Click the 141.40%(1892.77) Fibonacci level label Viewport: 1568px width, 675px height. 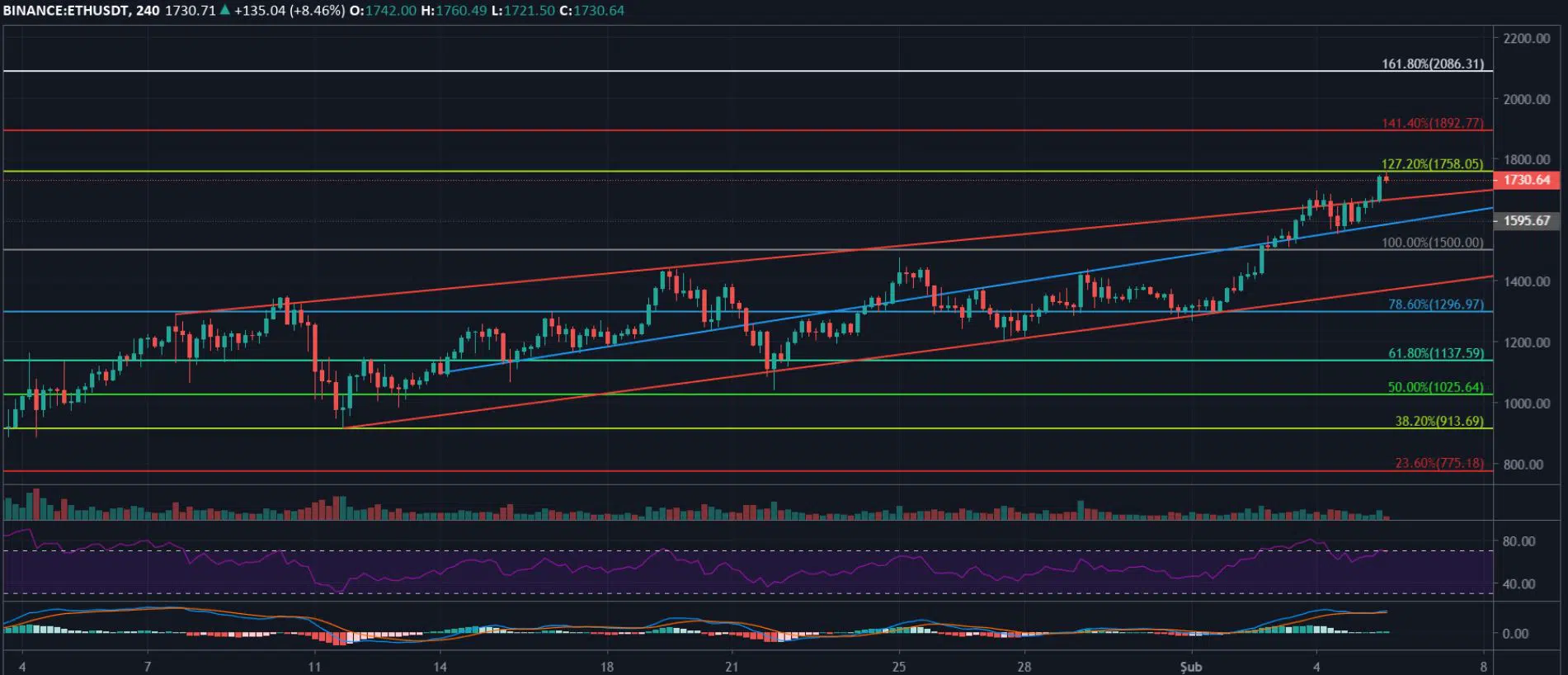(1432, 123)
